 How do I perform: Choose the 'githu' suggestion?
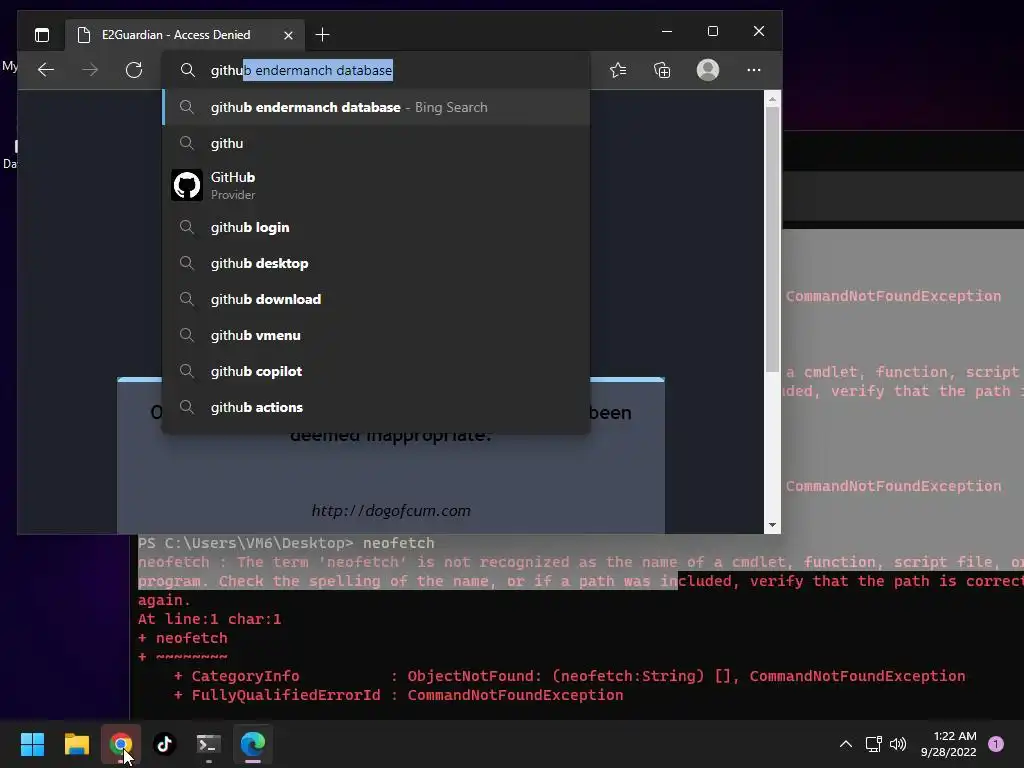pyautogui.click(x=376, y=143)
